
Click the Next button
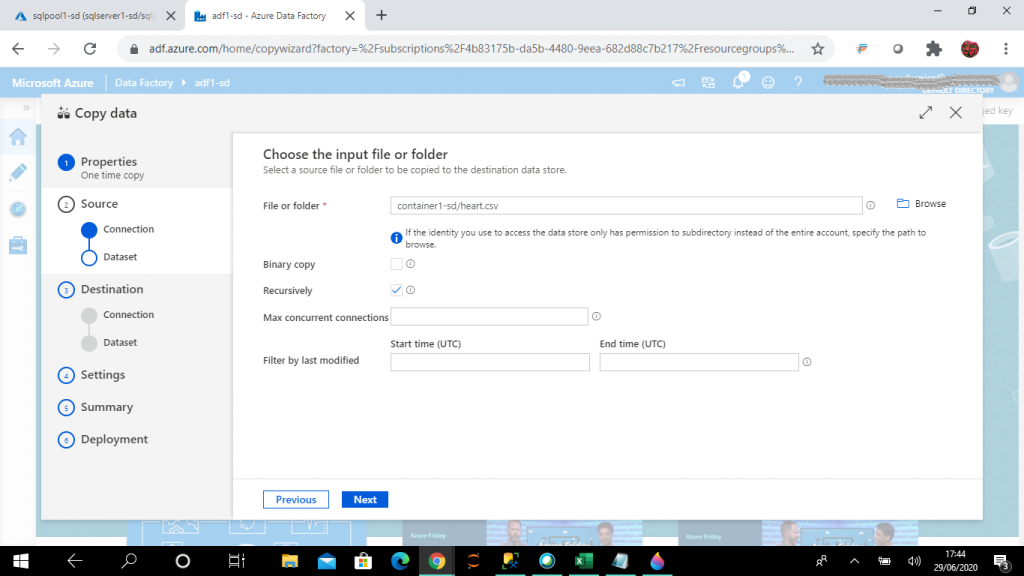(365, 500)
